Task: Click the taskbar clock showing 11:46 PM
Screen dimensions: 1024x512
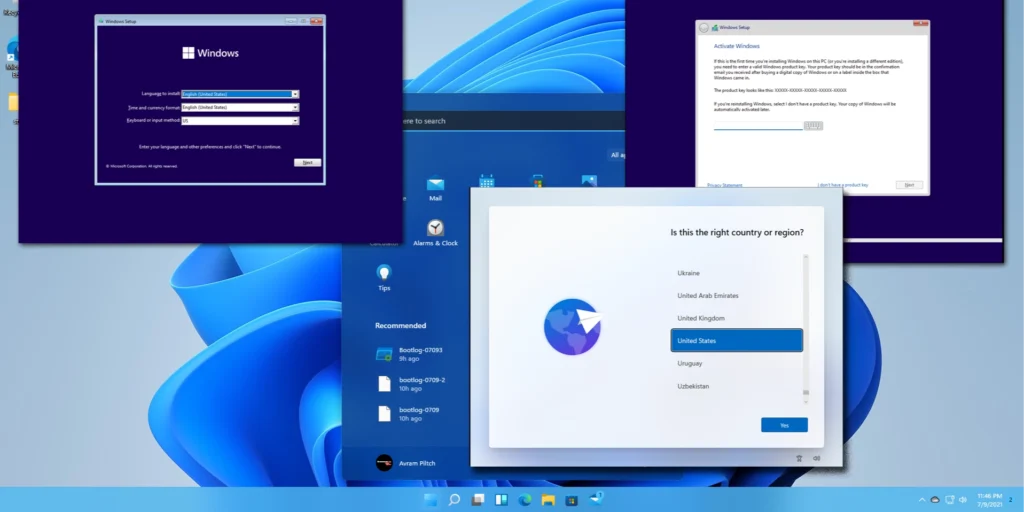Action: pos(989,500)
